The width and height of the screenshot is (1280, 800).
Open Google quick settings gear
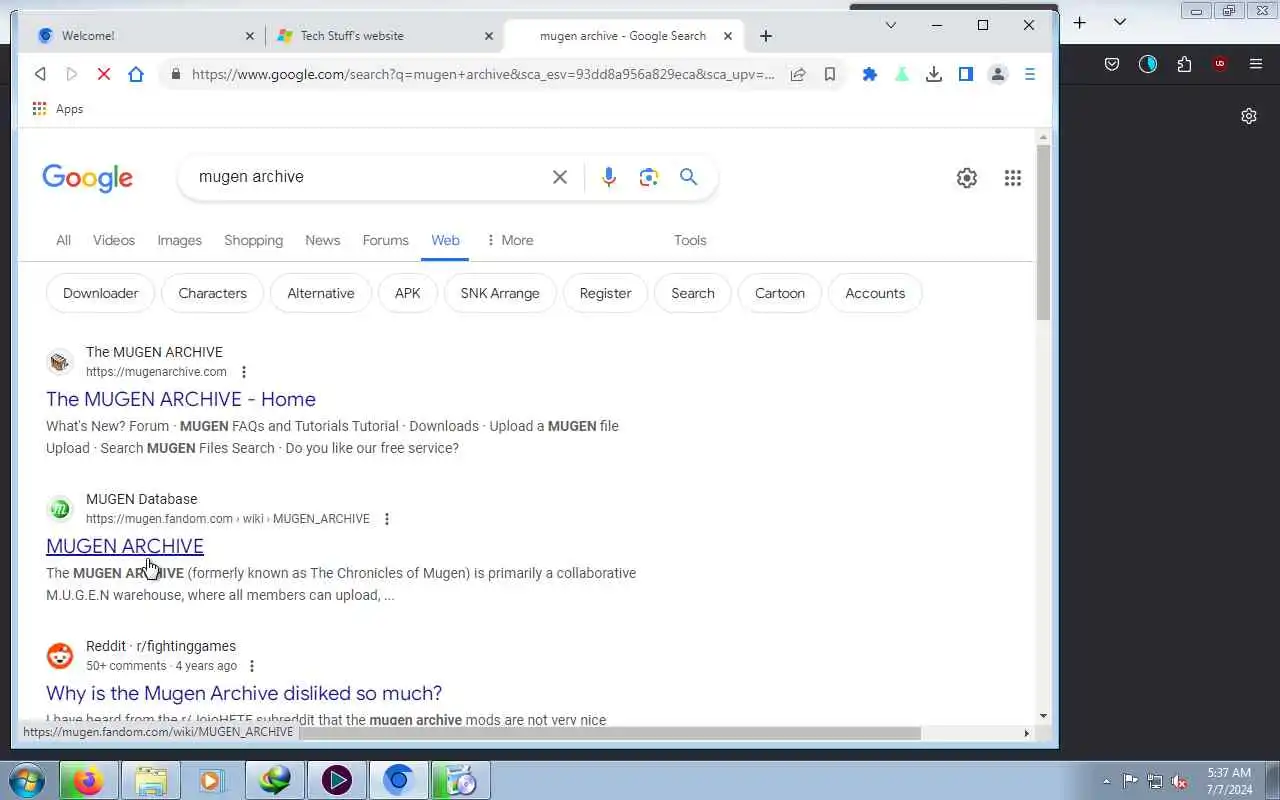coord(967,178)
